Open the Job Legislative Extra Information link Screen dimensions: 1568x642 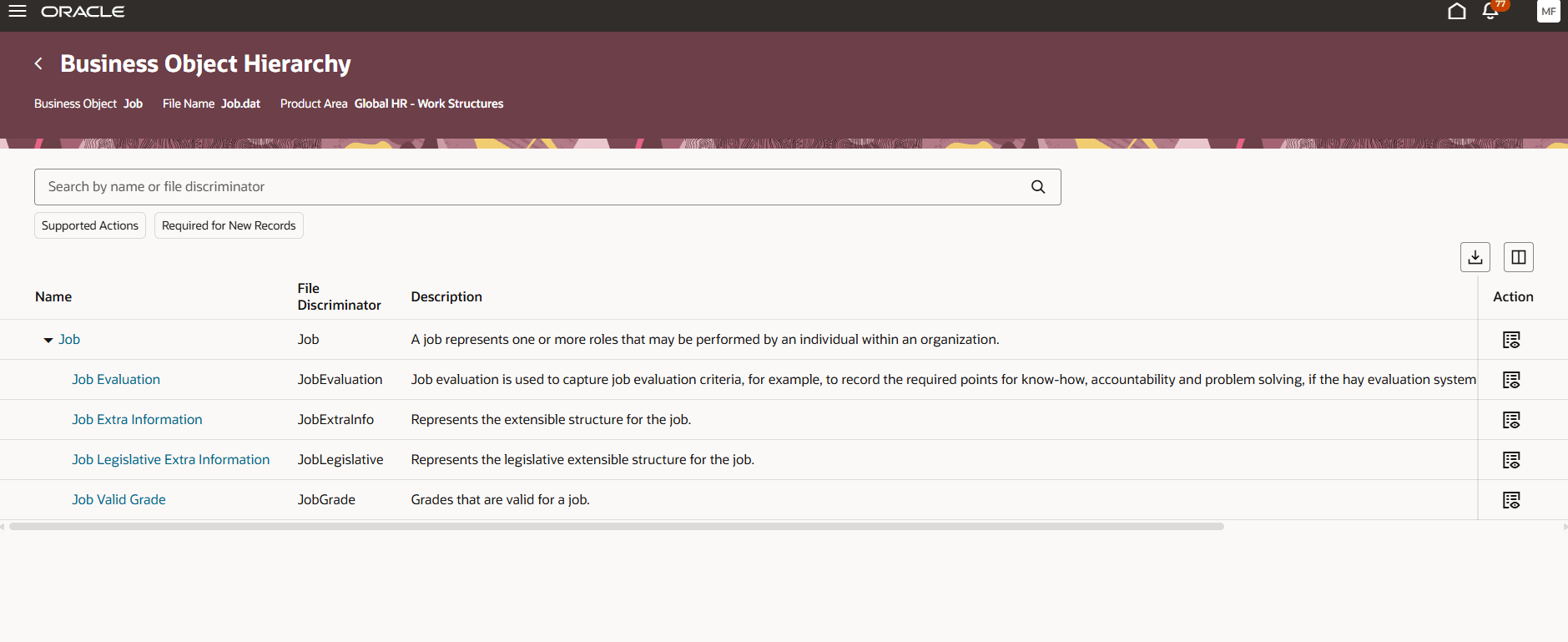(x=170, y=459)
